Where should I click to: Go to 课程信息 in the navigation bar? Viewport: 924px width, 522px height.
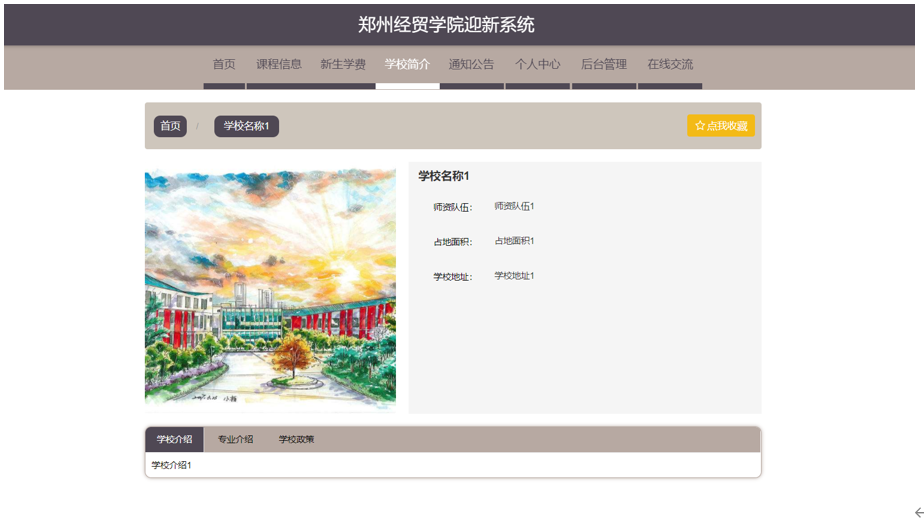(279, 64)
